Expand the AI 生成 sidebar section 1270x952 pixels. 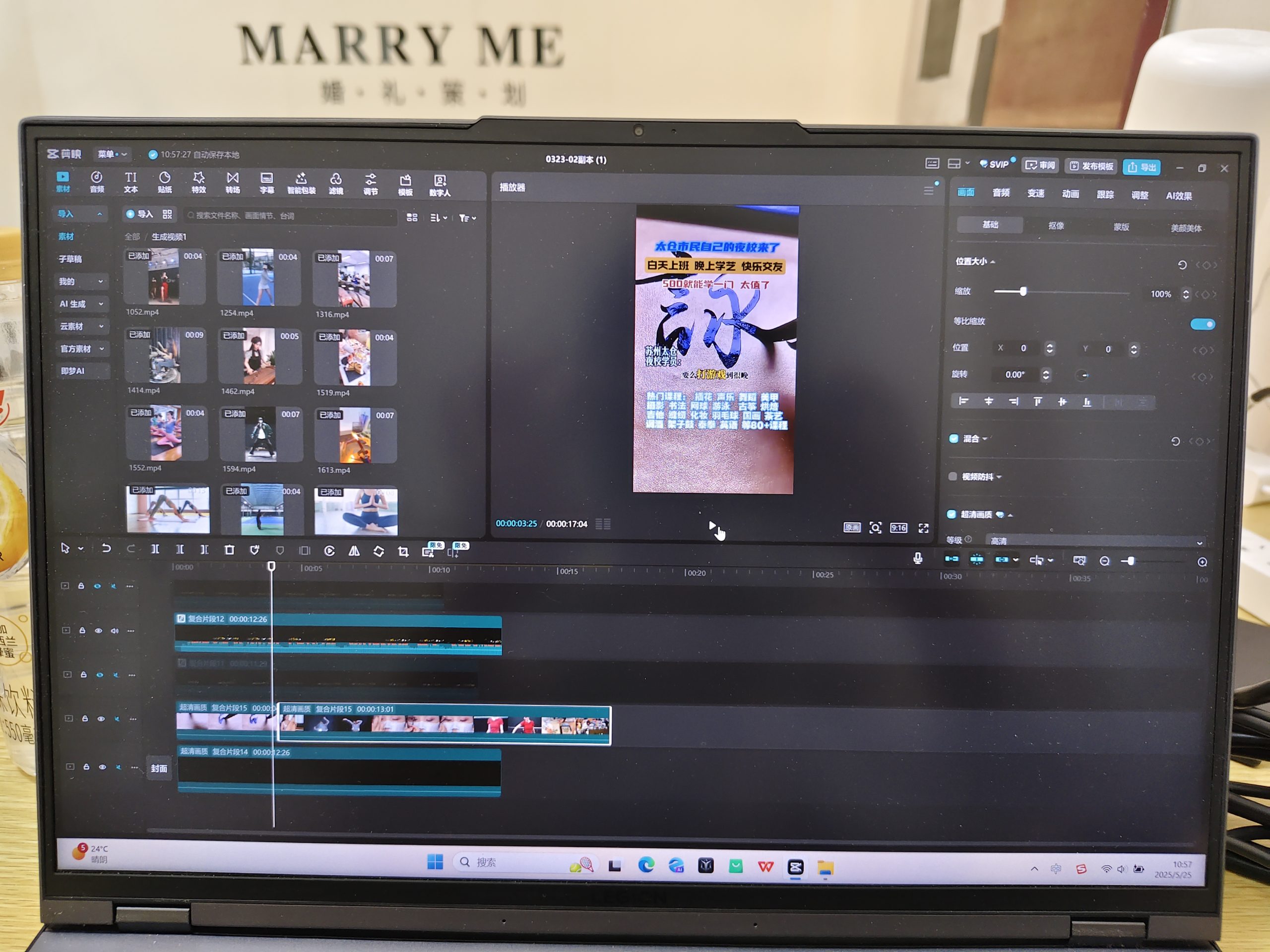(81, 303)
